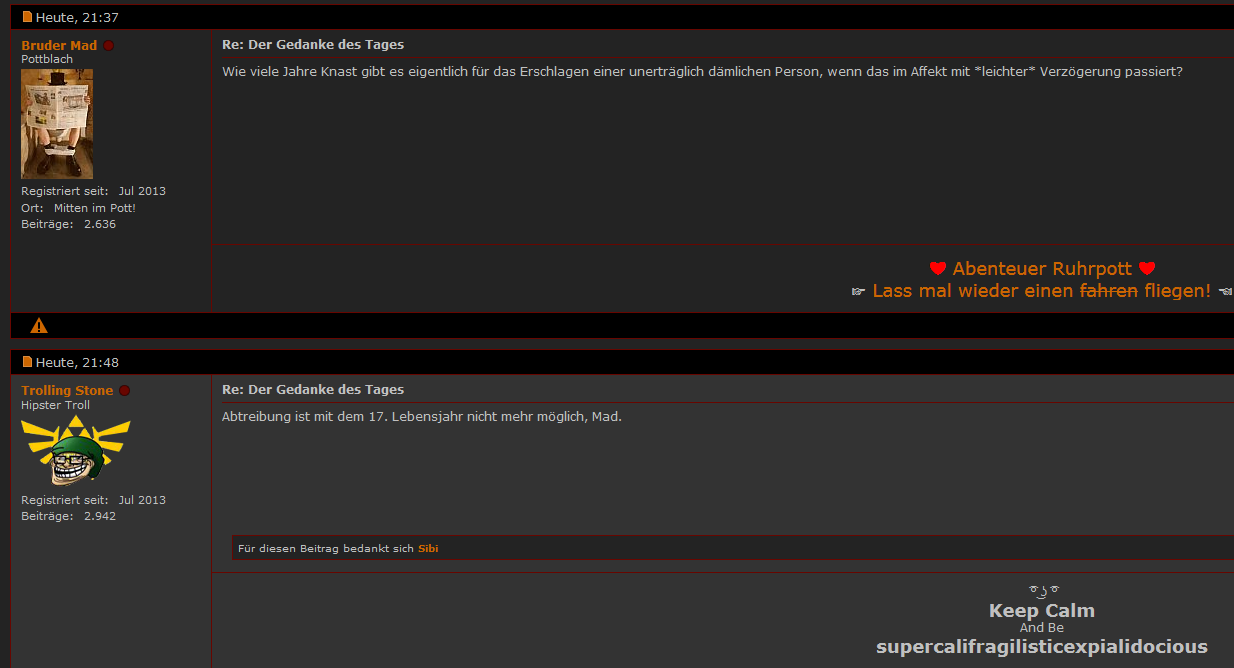This screenshot has height=668, width=1234.
Task: Click the left red heart in signature
Action: point(938,268)
